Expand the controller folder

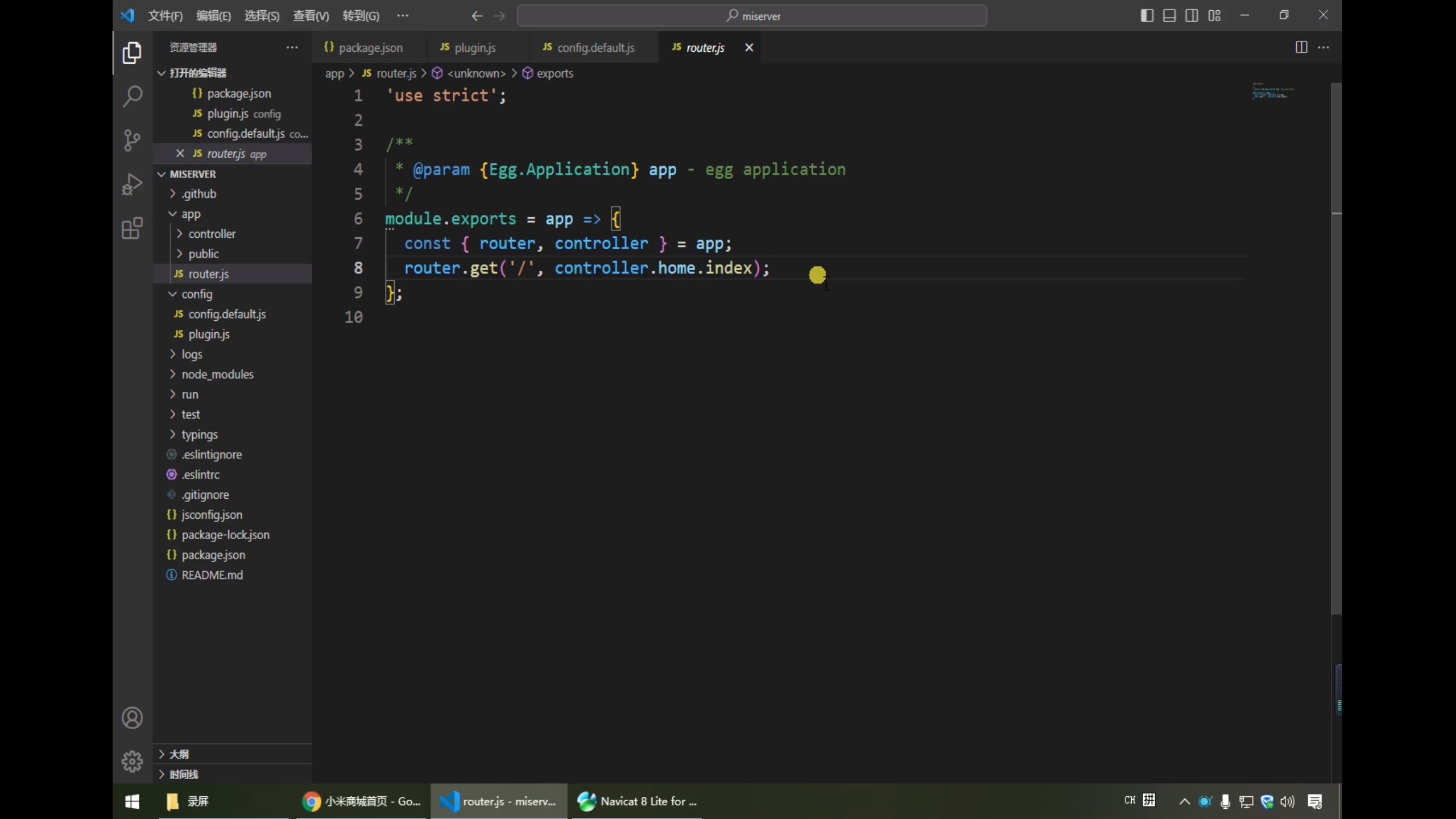[212, 234]
